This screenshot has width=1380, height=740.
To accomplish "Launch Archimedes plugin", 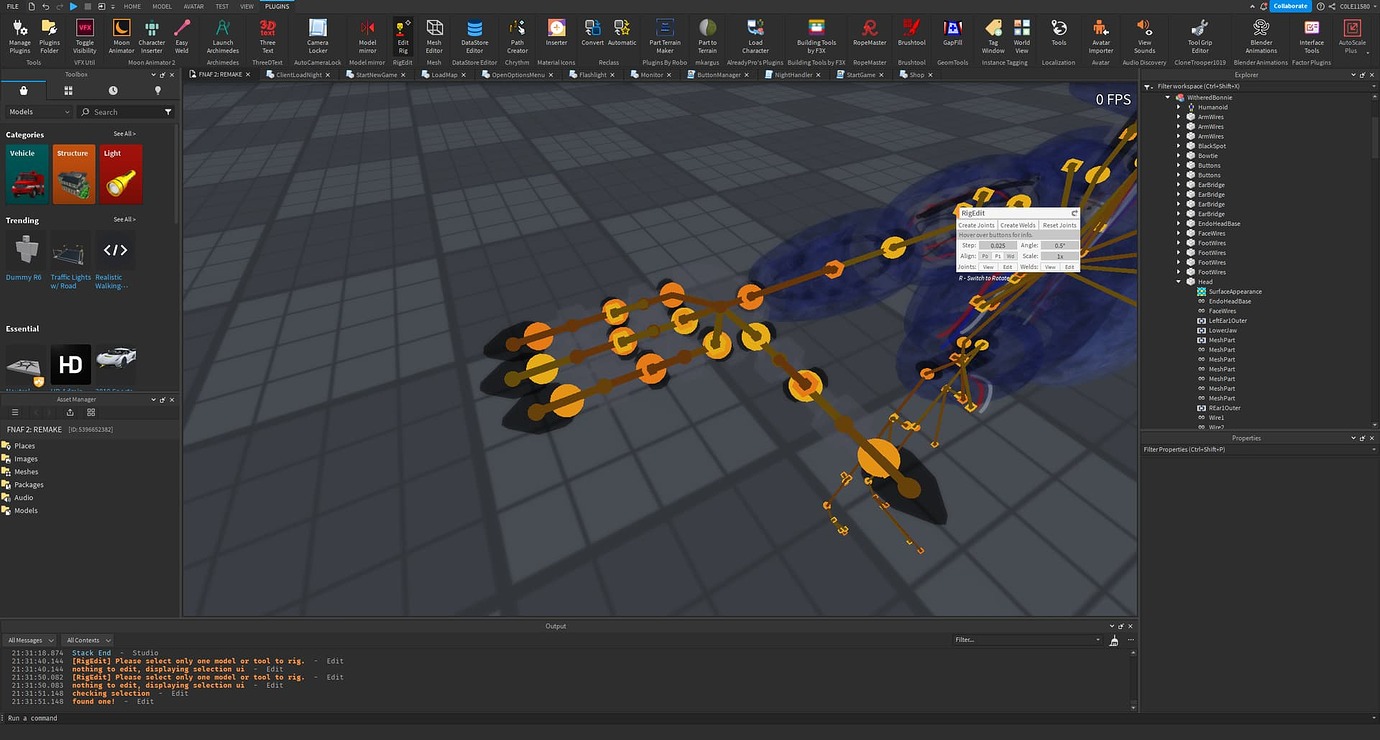I will [x=224, y=36].
